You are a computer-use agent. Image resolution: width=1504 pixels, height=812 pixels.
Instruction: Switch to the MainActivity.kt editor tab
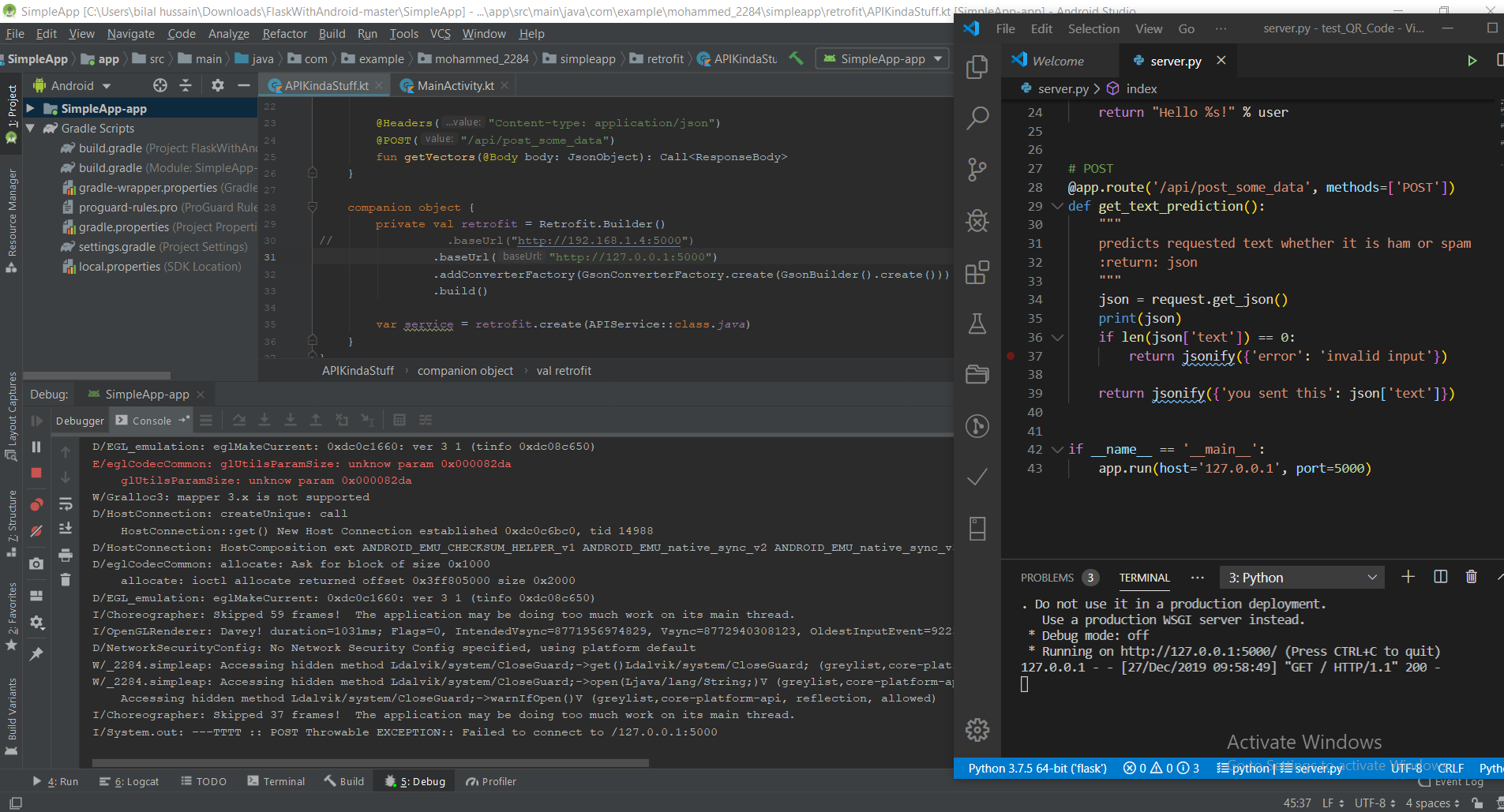pos(455,86)
